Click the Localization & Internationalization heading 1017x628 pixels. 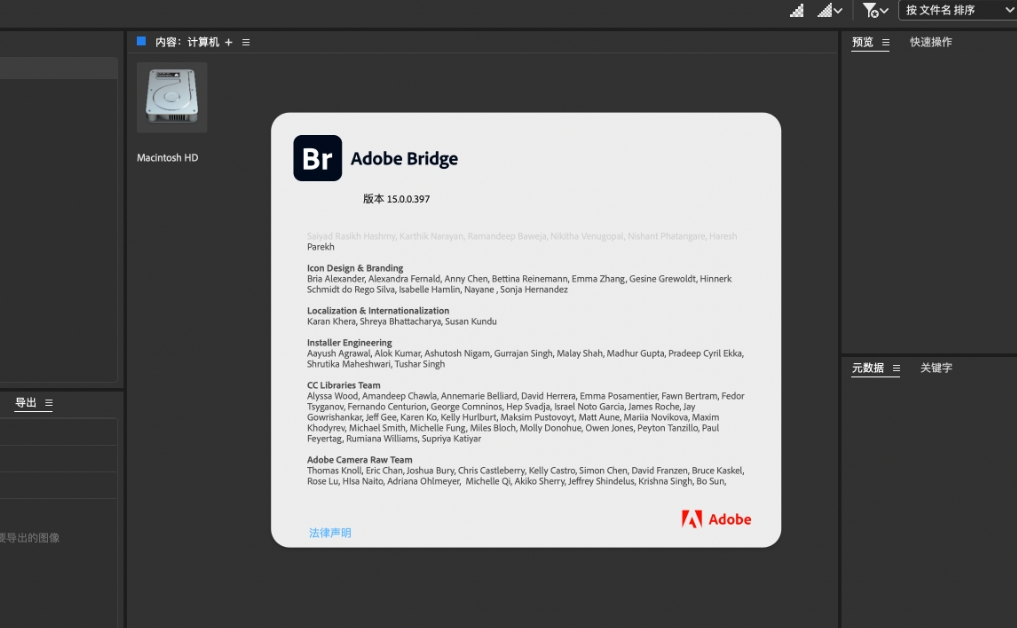coord(378,311)
